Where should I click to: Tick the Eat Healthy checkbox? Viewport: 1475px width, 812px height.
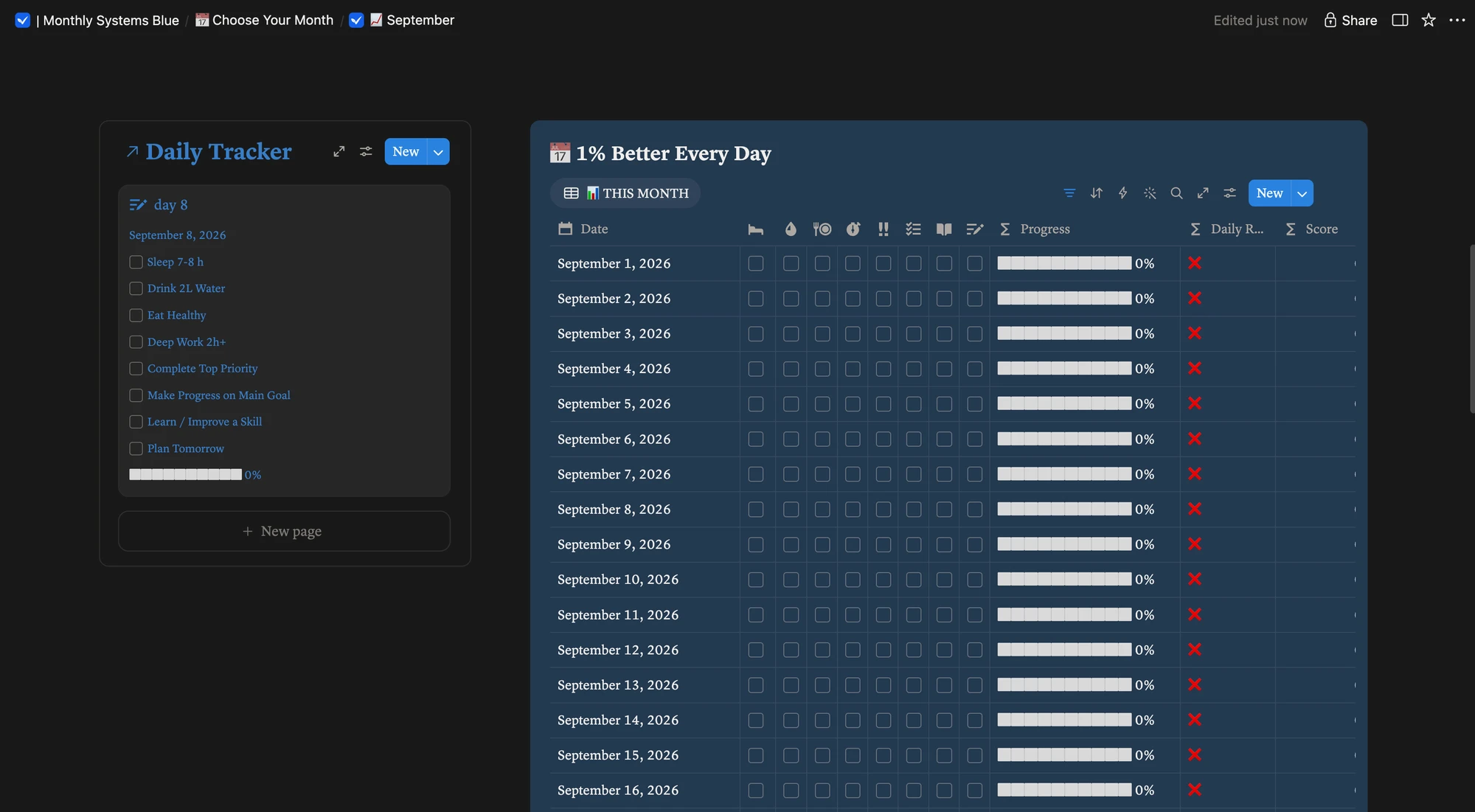click(x=136, y=315)
